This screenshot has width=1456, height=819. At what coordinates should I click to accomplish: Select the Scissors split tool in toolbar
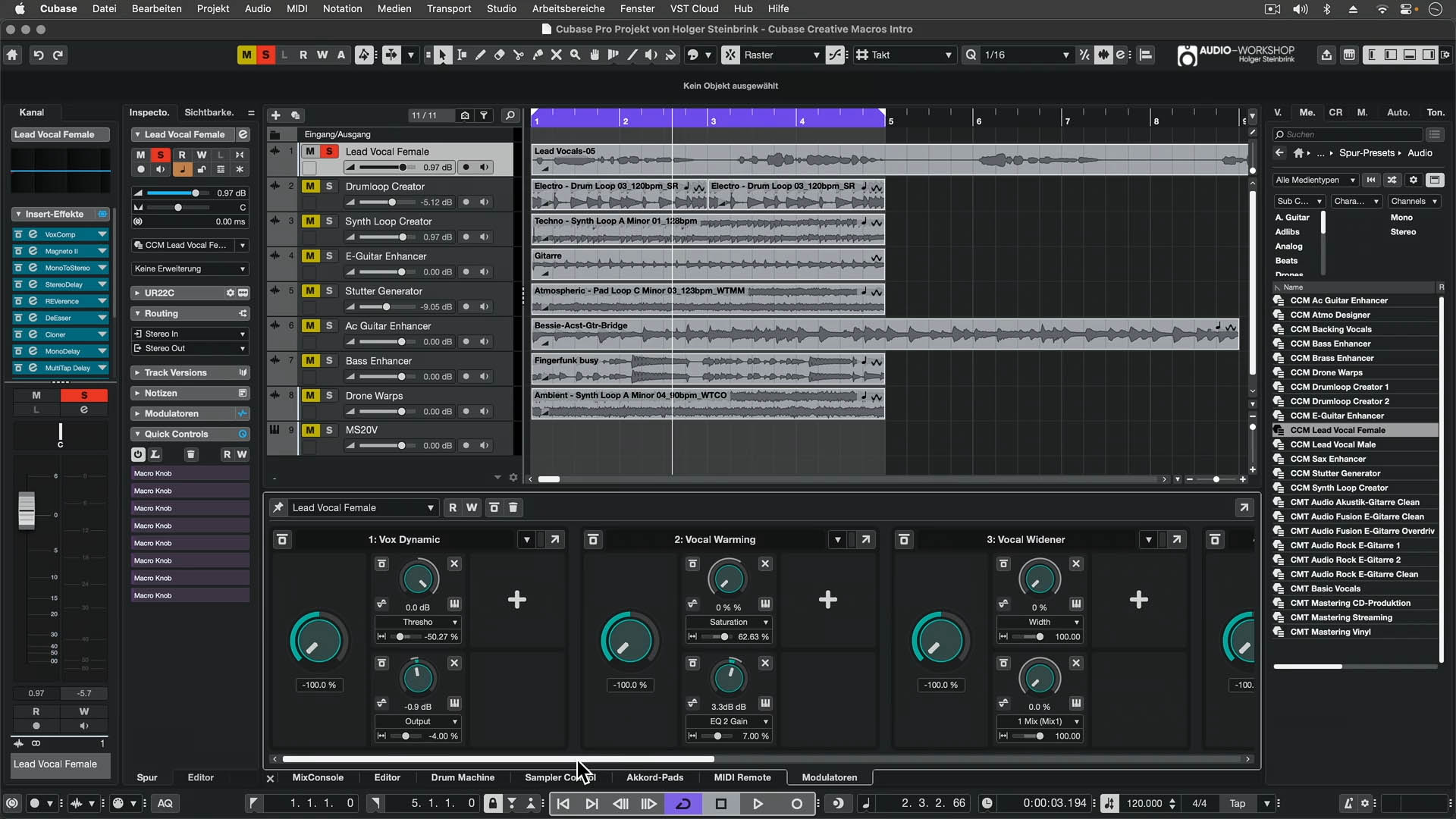[x=519, y=55]
